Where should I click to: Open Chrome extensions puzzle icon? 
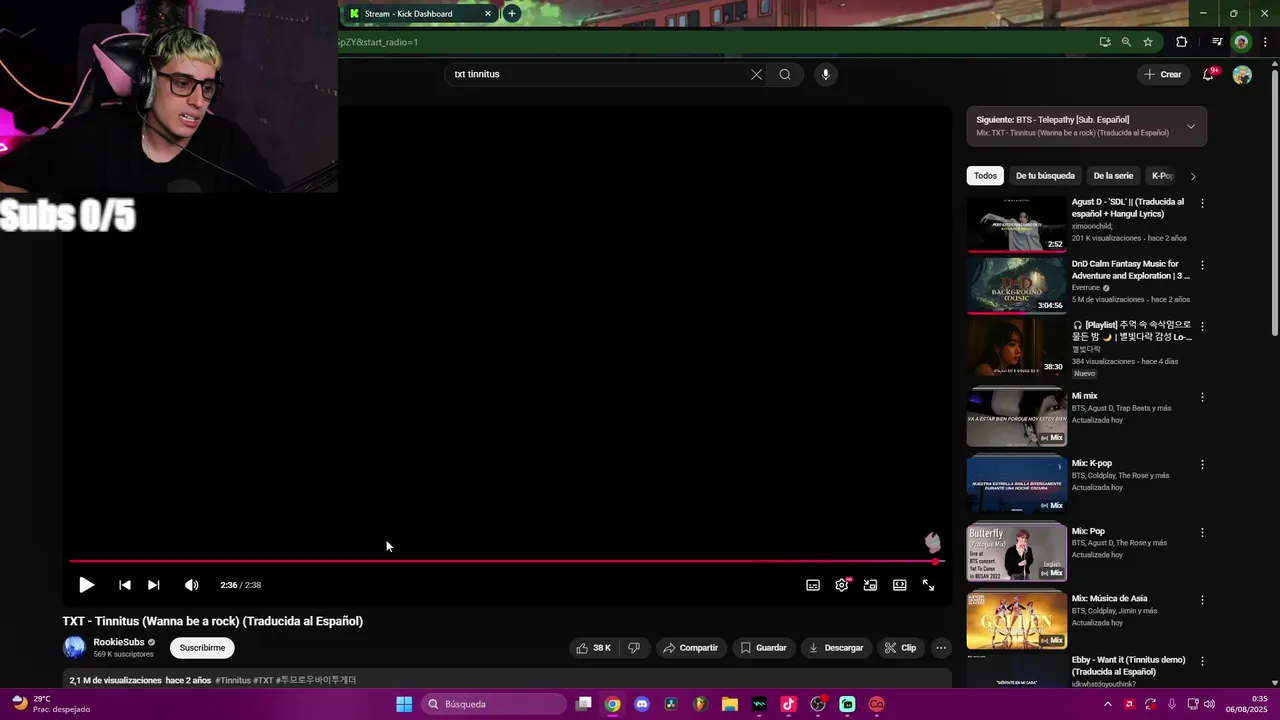pos(1182,42)
